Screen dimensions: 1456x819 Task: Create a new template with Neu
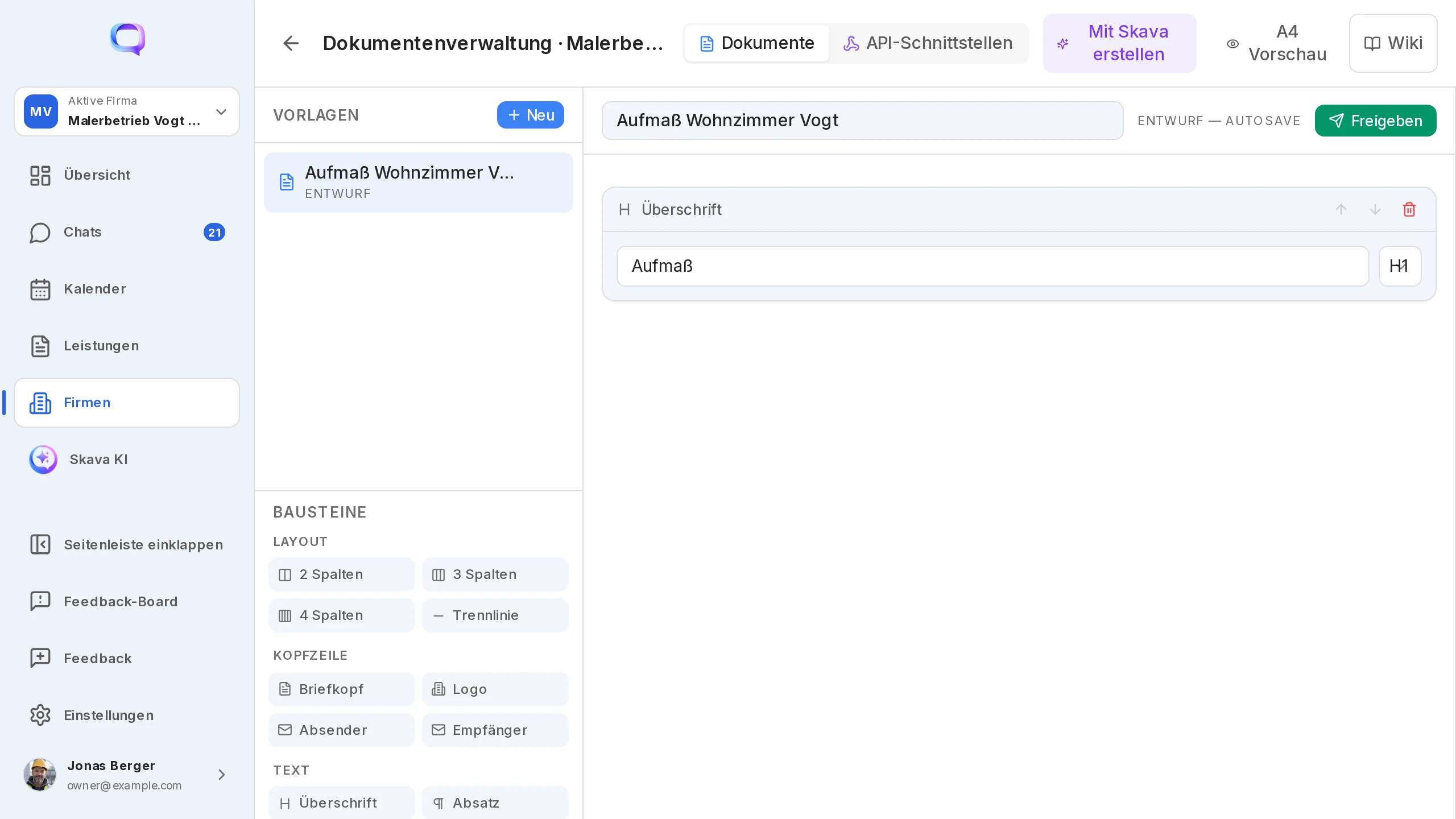click(x=530, y=115)
